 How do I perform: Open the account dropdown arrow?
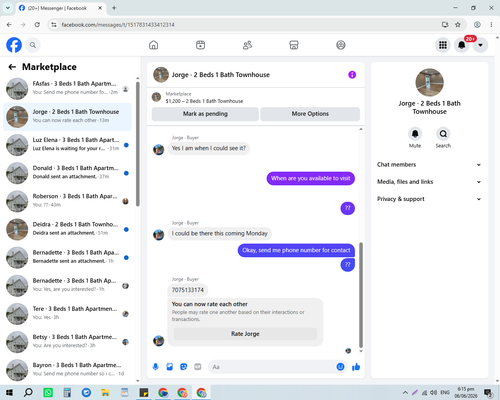click(x=480, y=45)
